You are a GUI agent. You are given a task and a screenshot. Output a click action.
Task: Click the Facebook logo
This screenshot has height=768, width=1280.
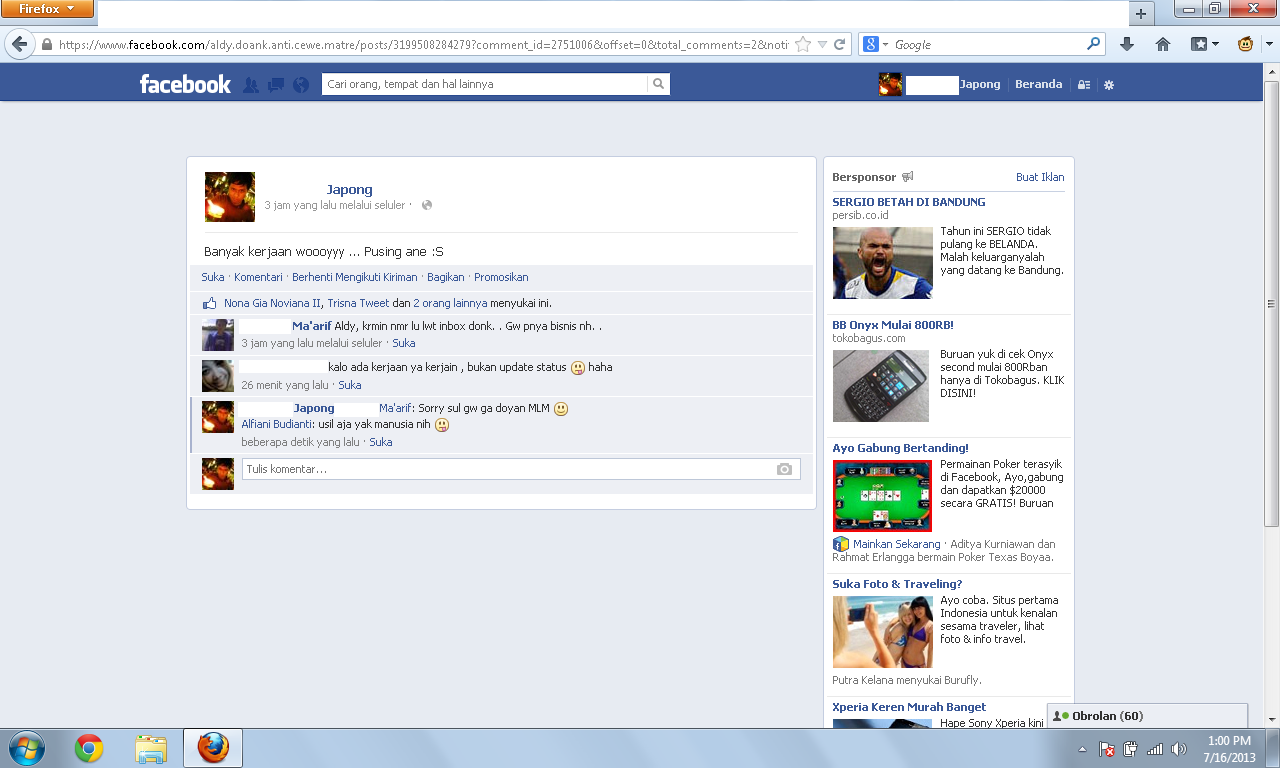point(185,84)
